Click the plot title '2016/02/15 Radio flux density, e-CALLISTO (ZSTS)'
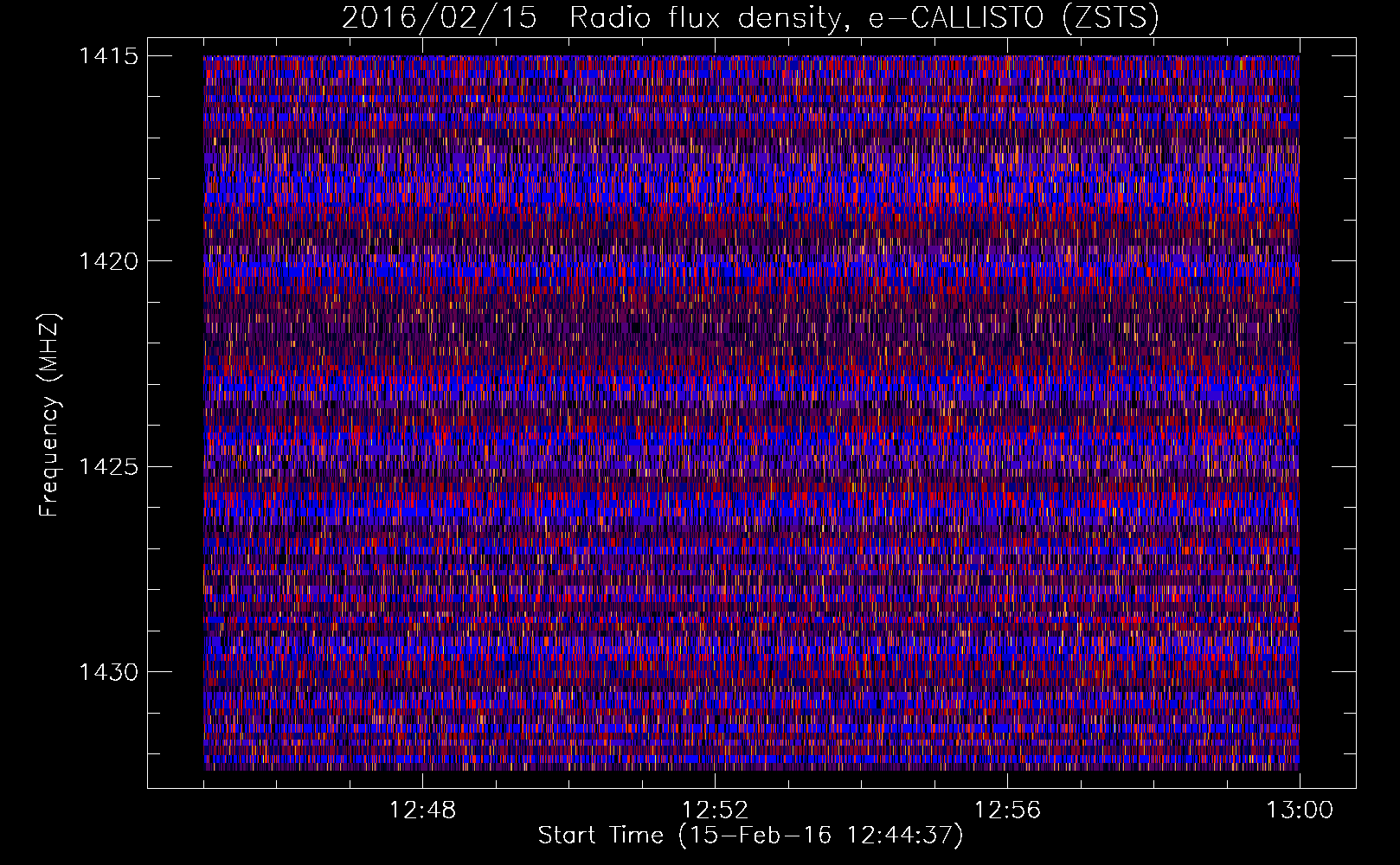Image resolution: width=1400 pixels, height=865 pixels. (x=750, y=19)
